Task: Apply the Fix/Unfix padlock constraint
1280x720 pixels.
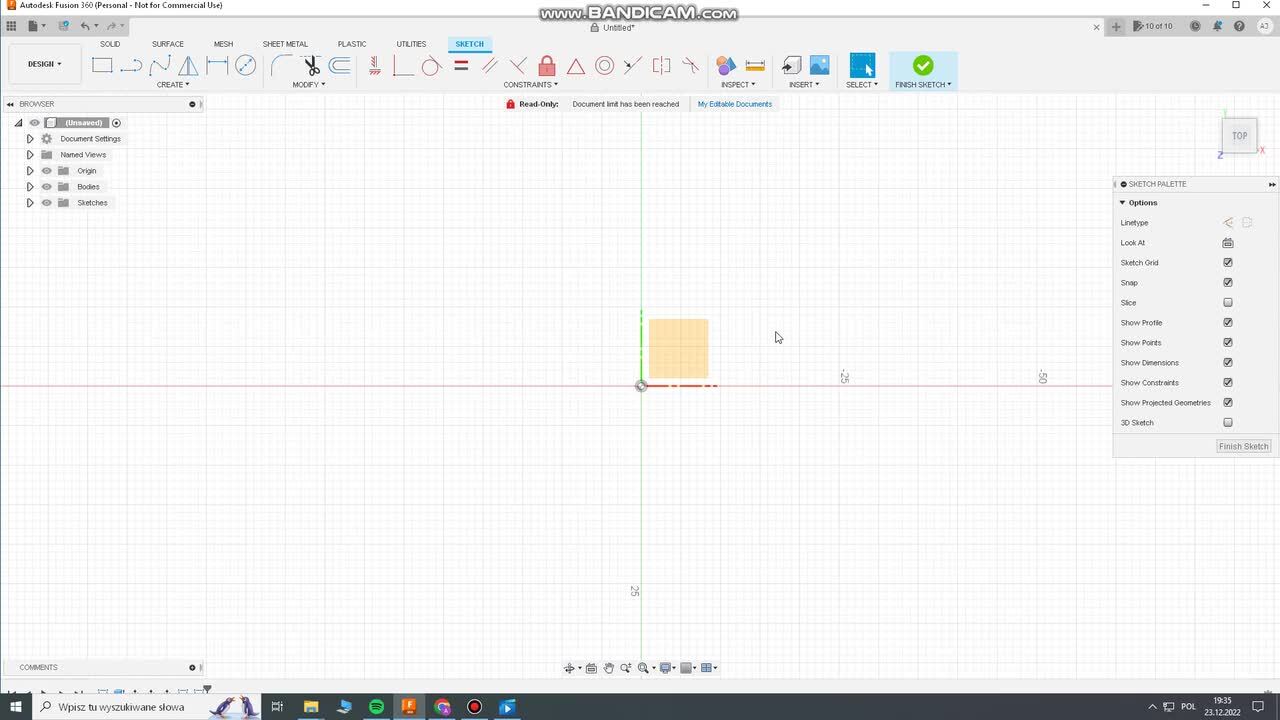Action: [547, 66]
